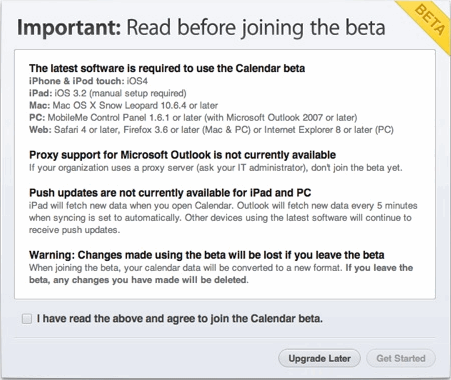The height and width of the screenshot is (380, 451).
Task: Click the 'If your organization uses a proxy server' text
Action: click(x=216, y=168)
